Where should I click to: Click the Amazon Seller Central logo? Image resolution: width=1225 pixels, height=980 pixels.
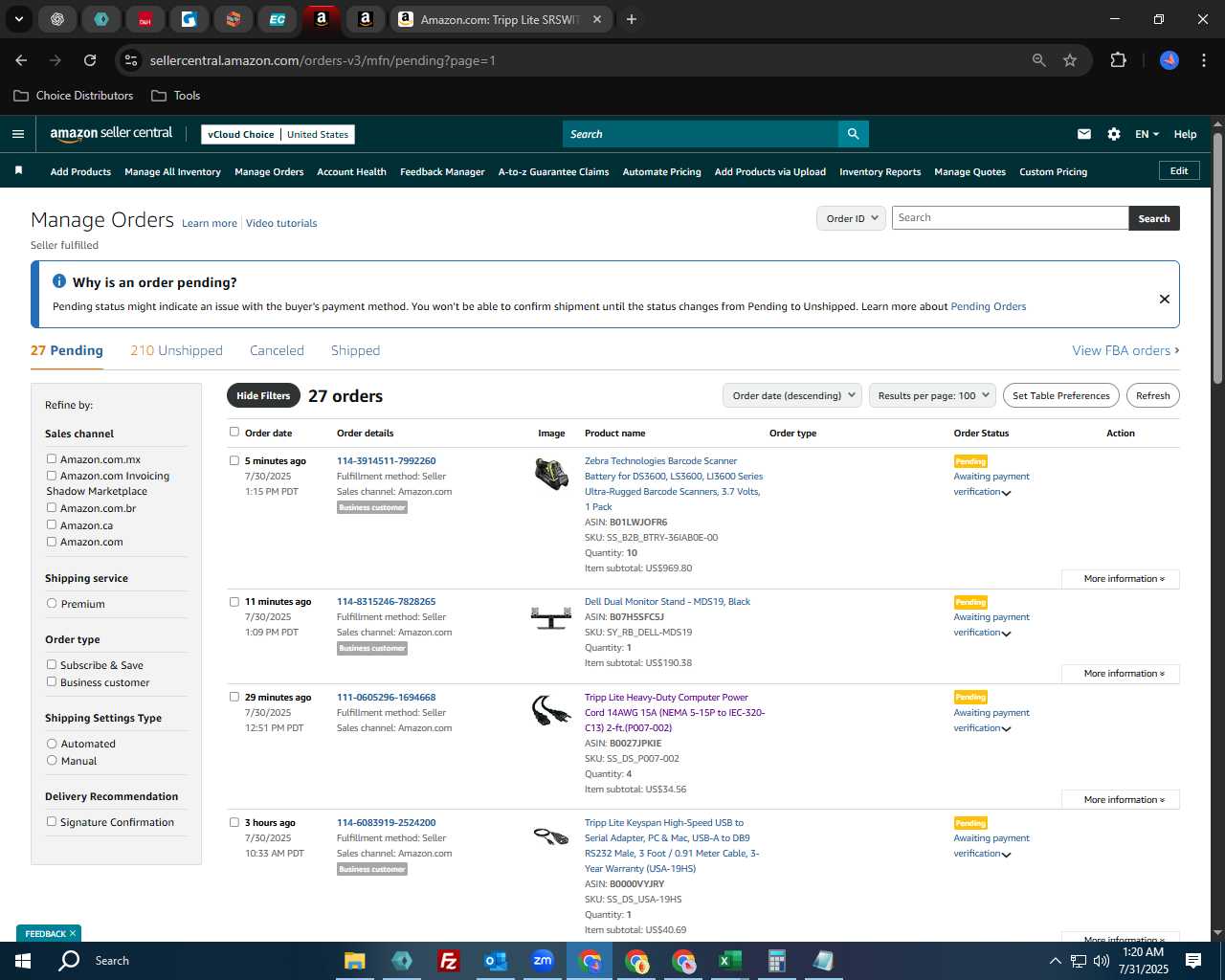(x=111, y=134)
